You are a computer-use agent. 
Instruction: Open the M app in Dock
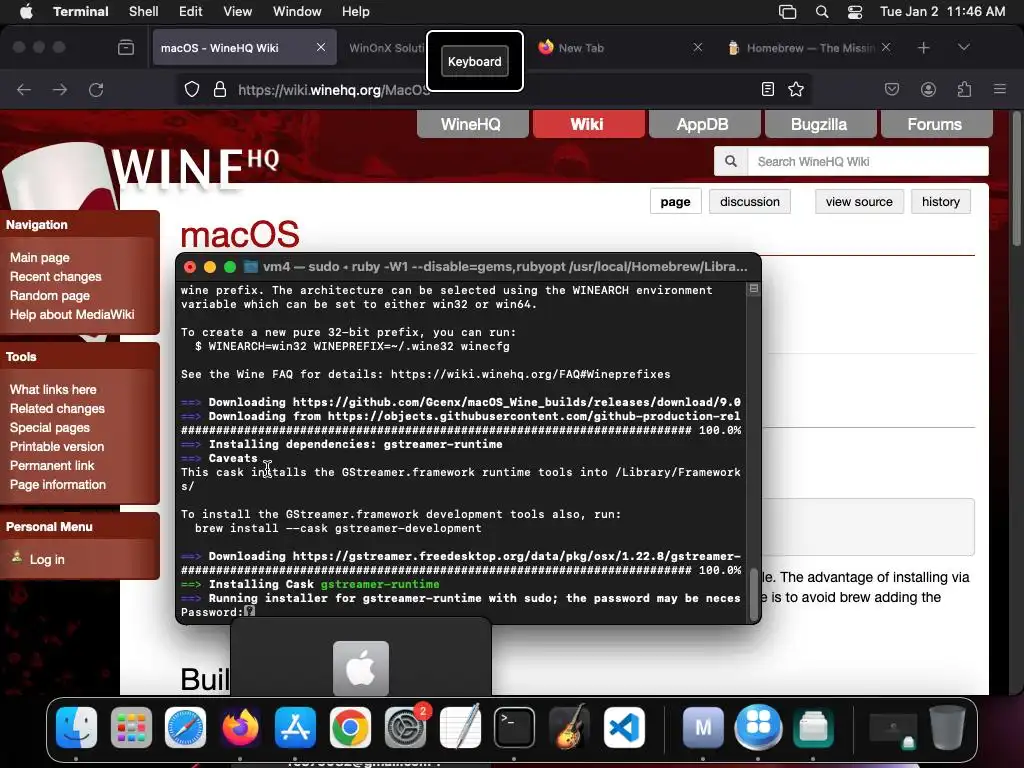(703, 728)
